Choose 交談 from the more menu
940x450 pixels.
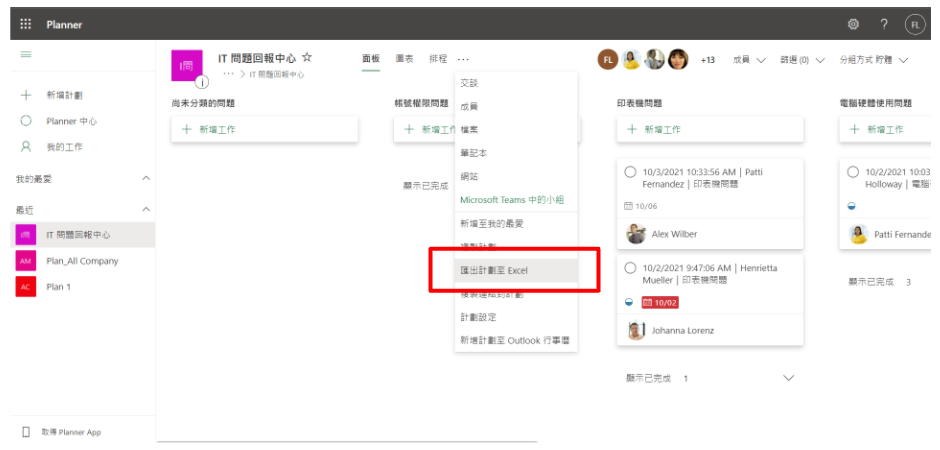pos(516,83)
